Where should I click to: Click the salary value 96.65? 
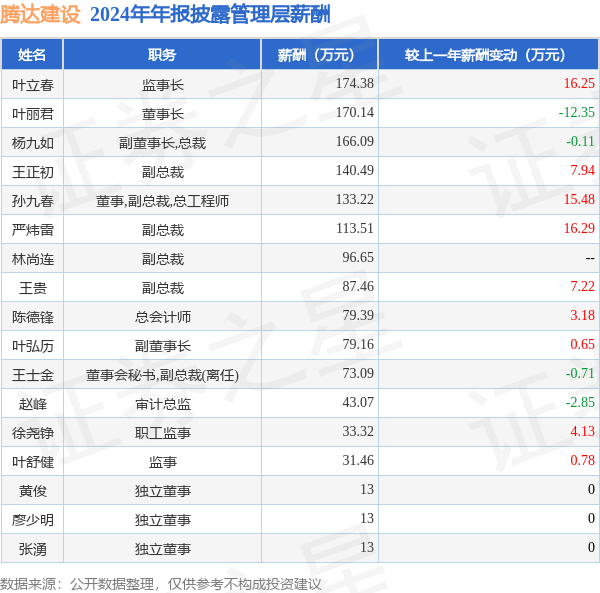coord(358,257)
